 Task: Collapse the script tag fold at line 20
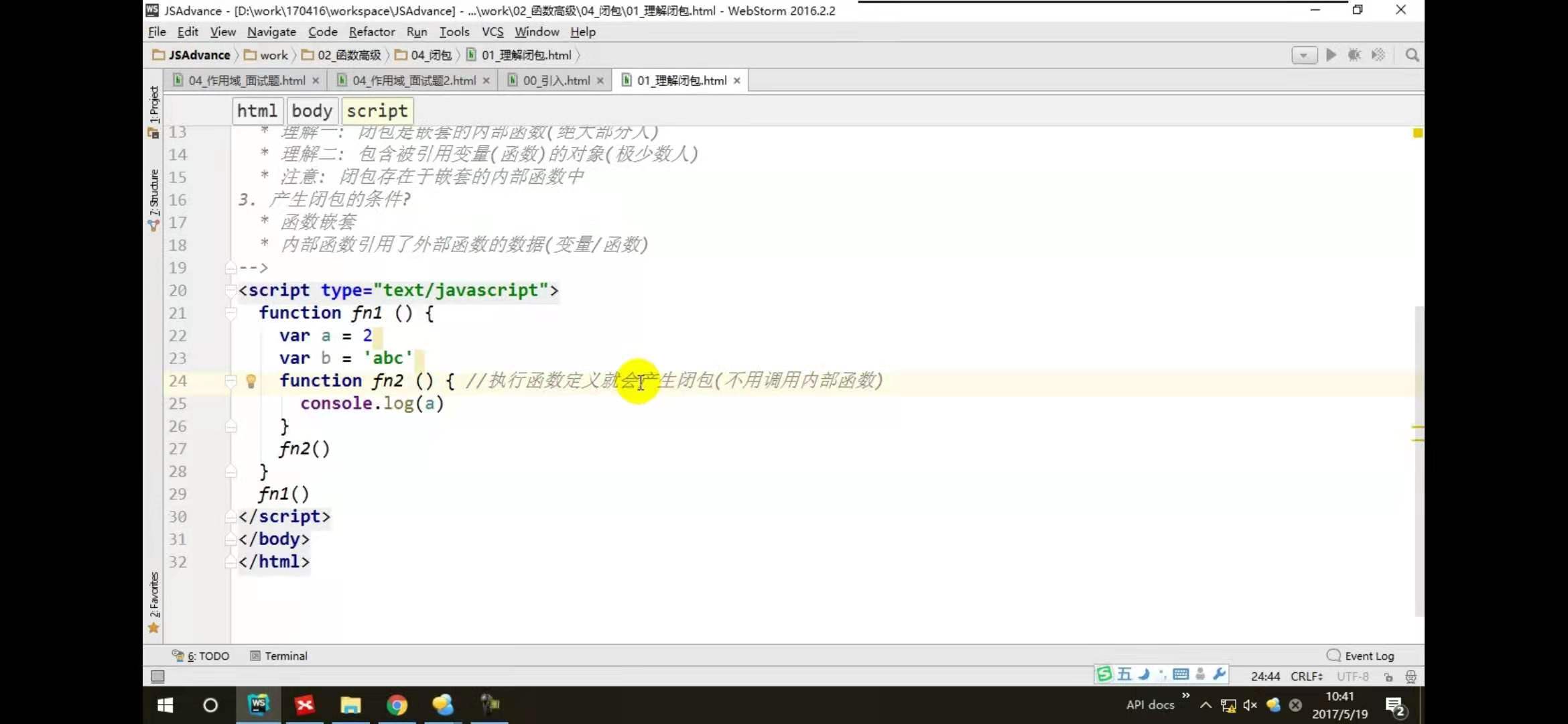[x=231, y=290]
